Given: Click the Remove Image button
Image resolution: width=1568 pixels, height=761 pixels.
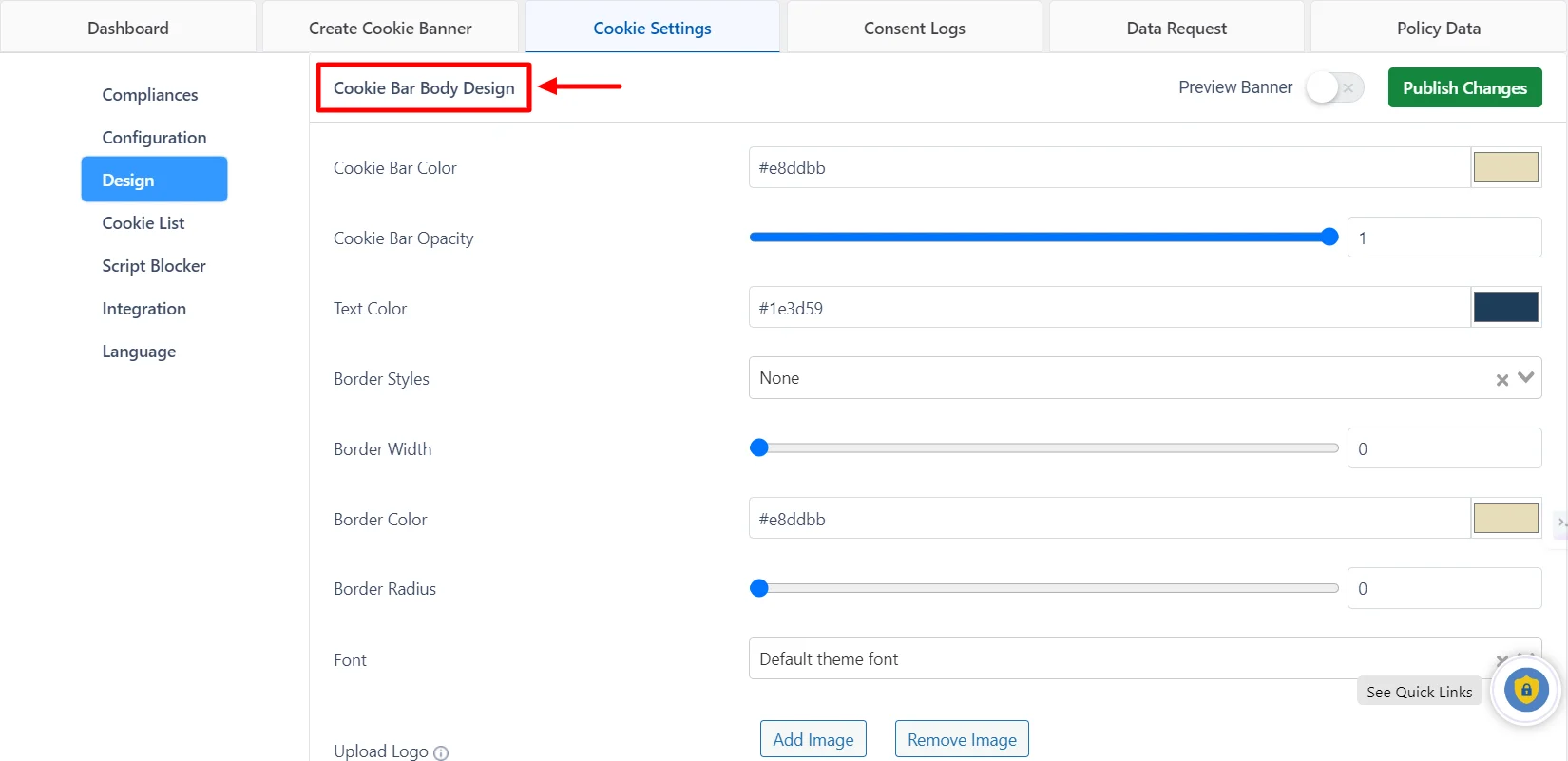Looking at the screenshot, I should click(x=962, y=739).
